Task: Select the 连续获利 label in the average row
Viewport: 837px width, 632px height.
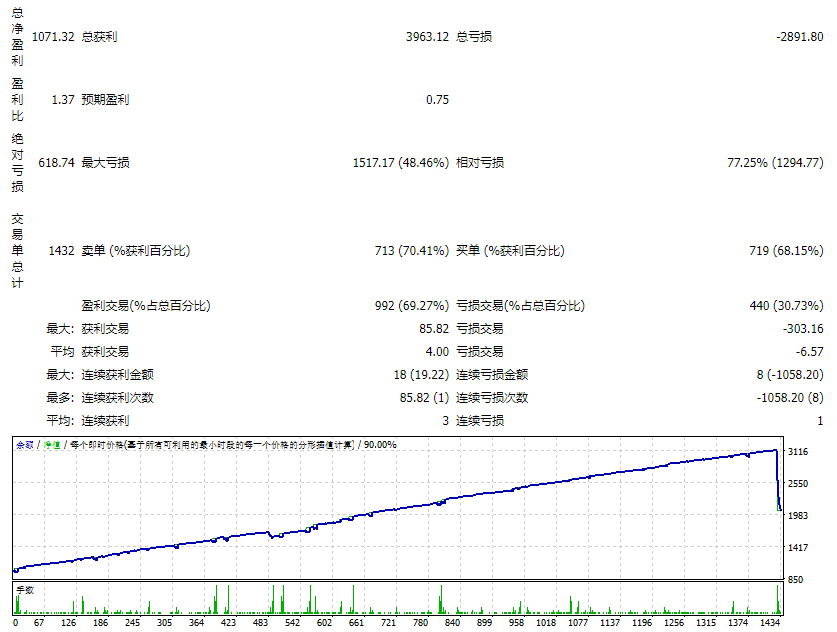Action: click(x=105, y=421)
